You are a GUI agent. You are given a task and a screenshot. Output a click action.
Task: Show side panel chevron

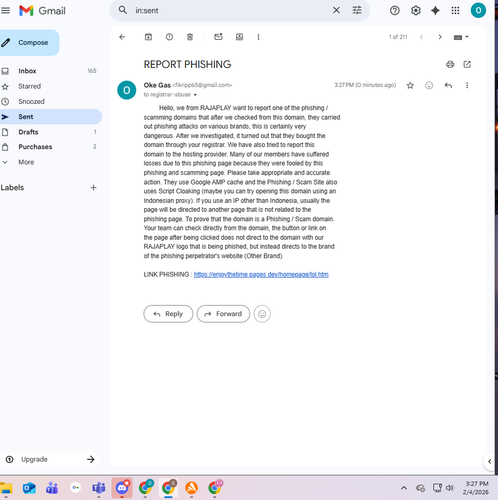point(489,462)
